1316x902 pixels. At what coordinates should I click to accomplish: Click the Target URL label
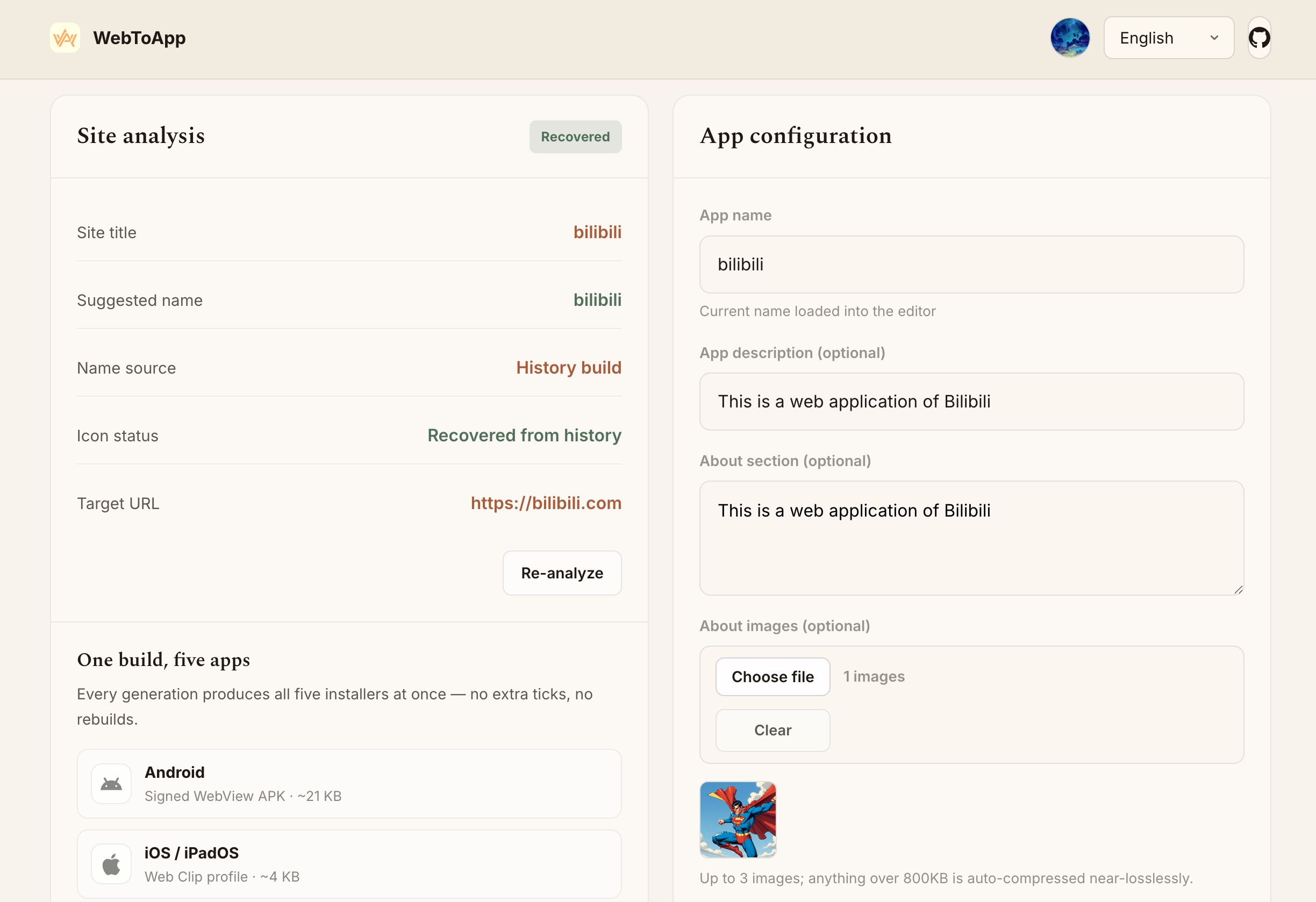pyautogui.click(x=118, y=503)
